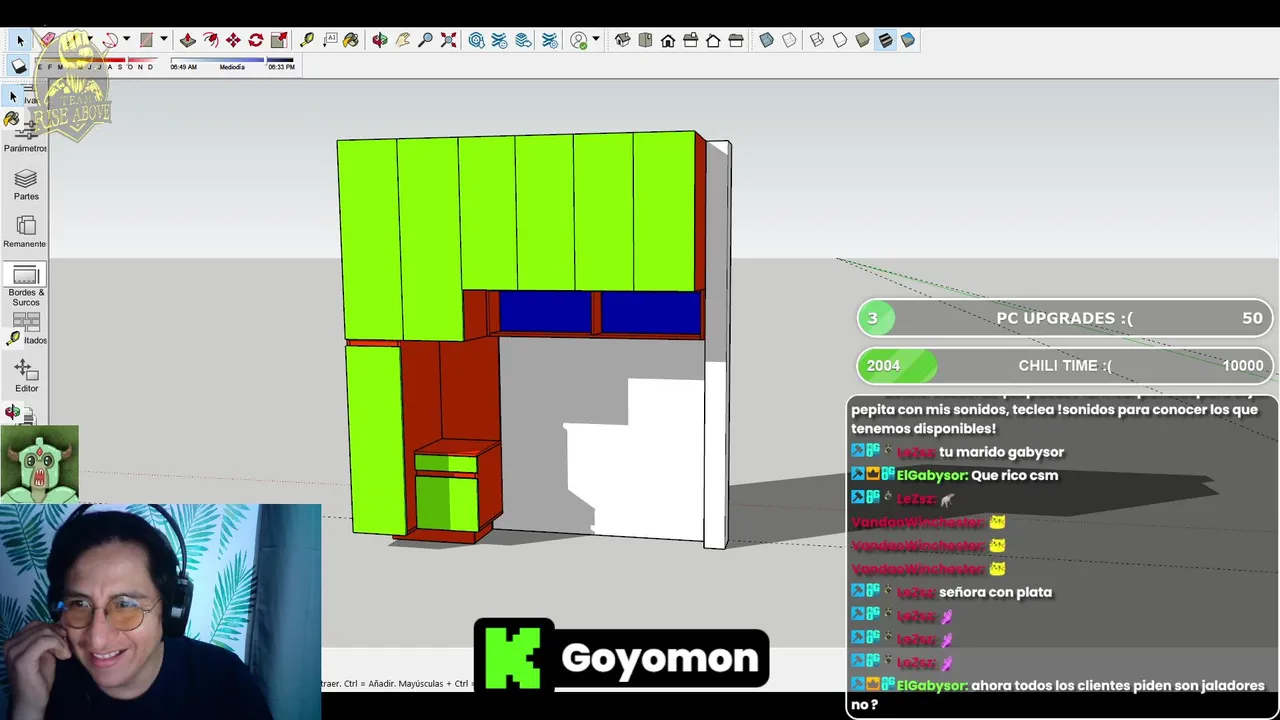Click the 'señora con plata' chat message

[995, 592]
